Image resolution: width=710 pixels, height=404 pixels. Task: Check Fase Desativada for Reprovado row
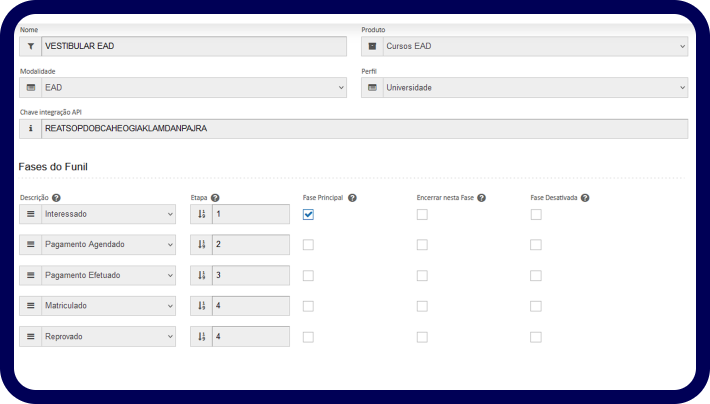536,337
